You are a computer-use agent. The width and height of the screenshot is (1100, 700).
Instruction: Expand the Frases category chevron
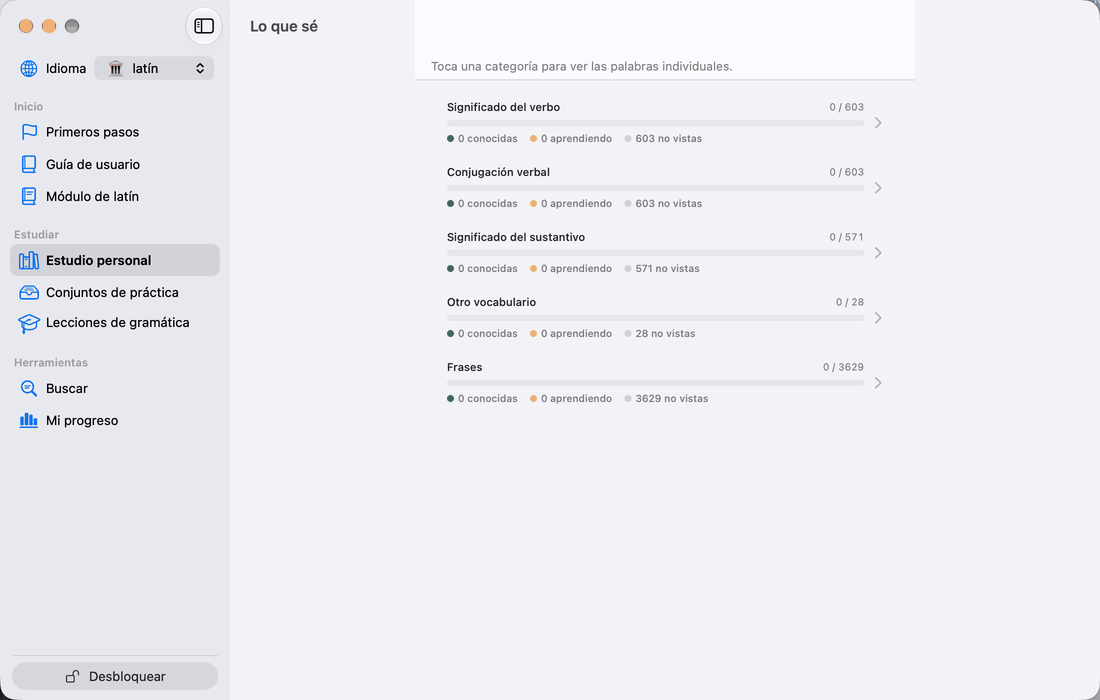tap(878, 383)
